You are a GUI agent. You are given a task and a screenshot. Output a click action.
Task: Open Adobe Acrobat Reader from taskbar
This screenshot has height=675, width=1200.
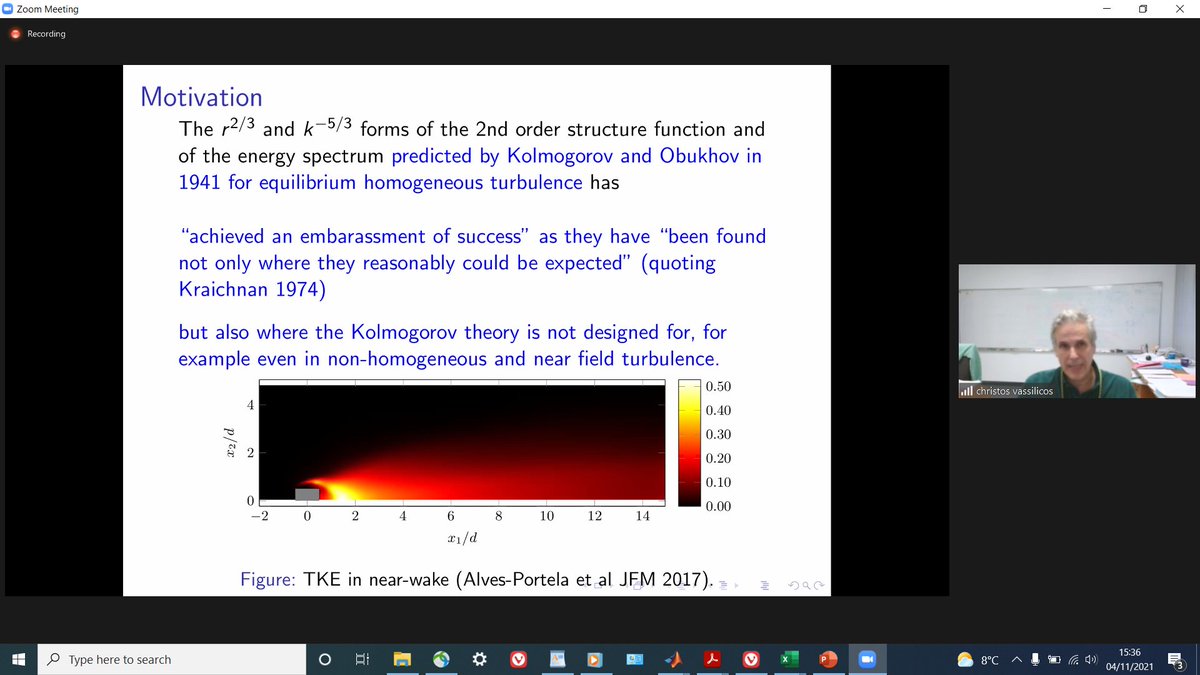coord(713,659)
